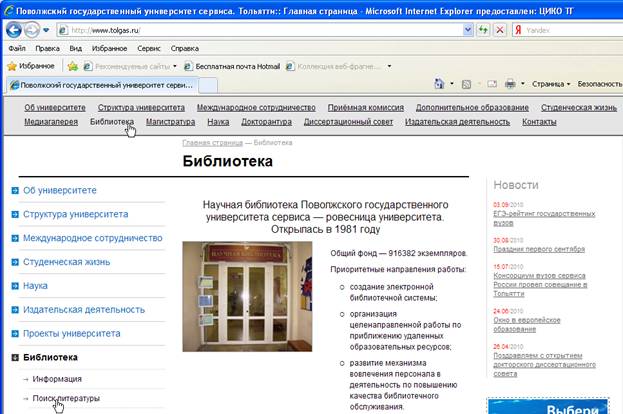The height and width of the screenshot is (414, 623).
Task: Open the Сервис menu
Action: pyautogui.click(x=149, y=48)
